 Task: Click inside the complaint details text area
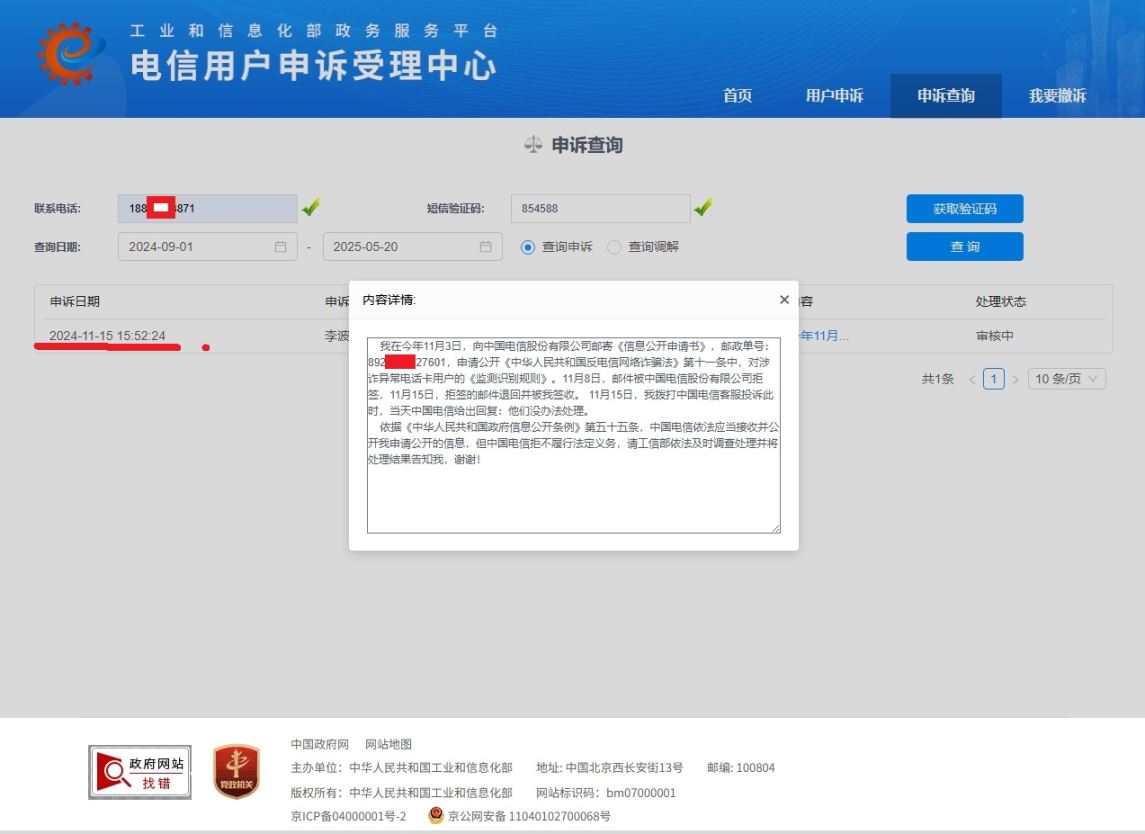(x=573, y=435)
